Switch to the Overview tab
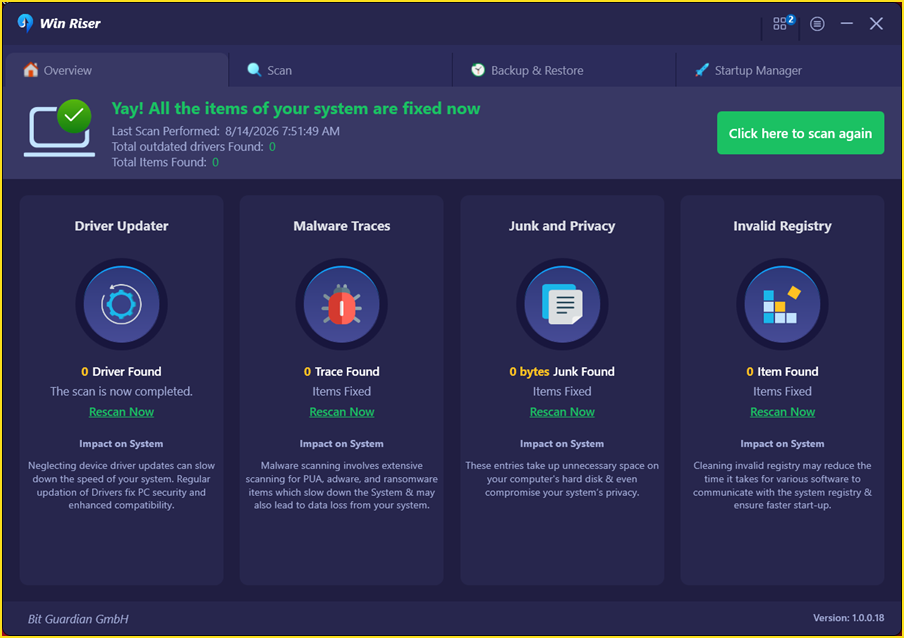Screen dimensions: 904x638 tap(116, 70)
